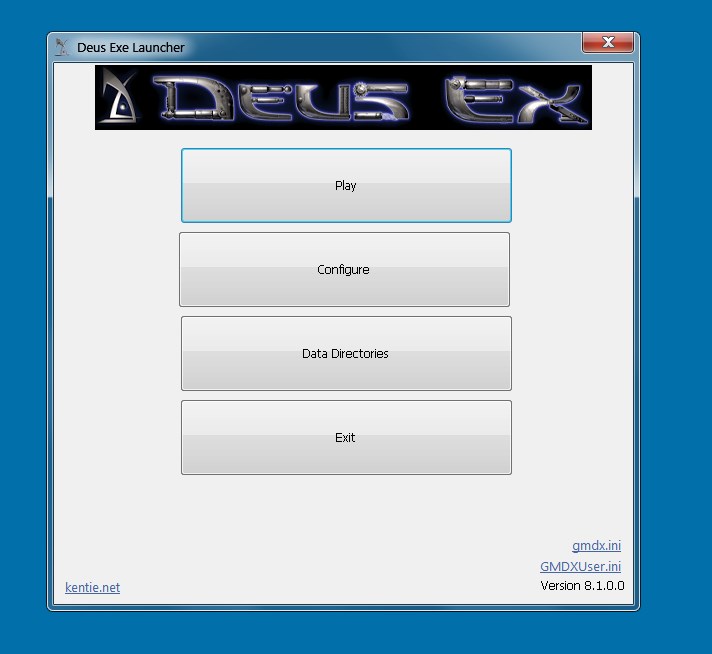The image size is (712, 654).
Task: Click the Version 8.1.0.0 text
Action: (582, 585)
